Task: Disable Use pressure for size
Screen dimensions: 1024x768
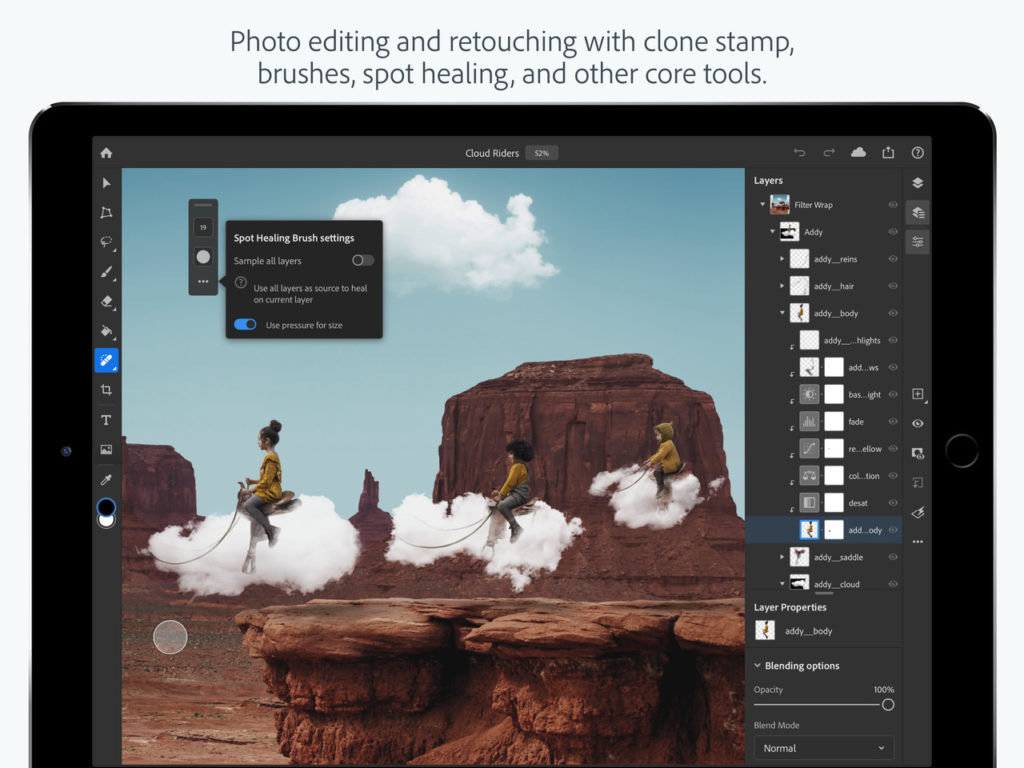Action: point(245,324)
